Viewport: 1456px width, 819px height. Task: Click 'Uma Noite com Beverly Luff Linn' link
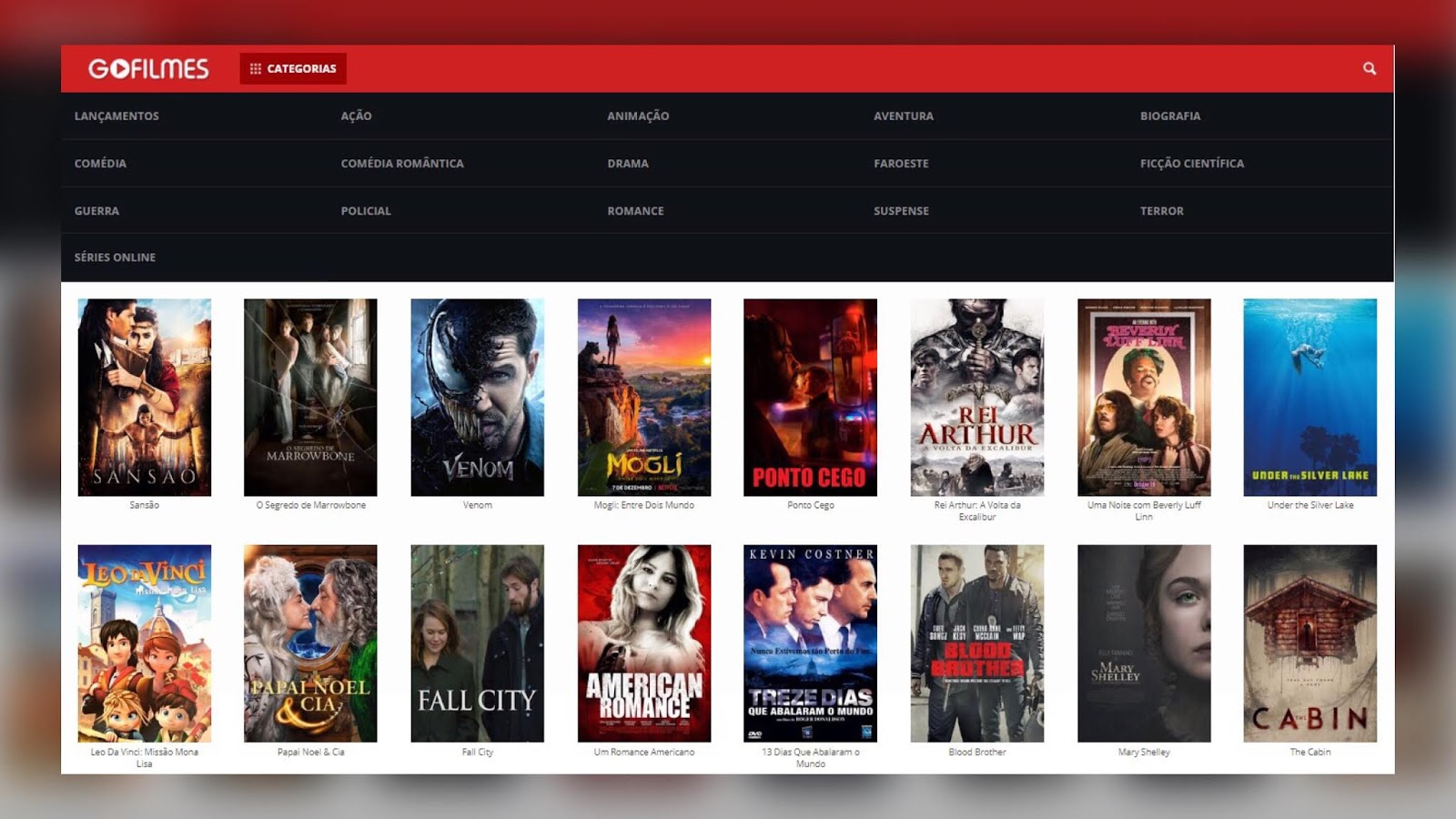[1144, 511]
